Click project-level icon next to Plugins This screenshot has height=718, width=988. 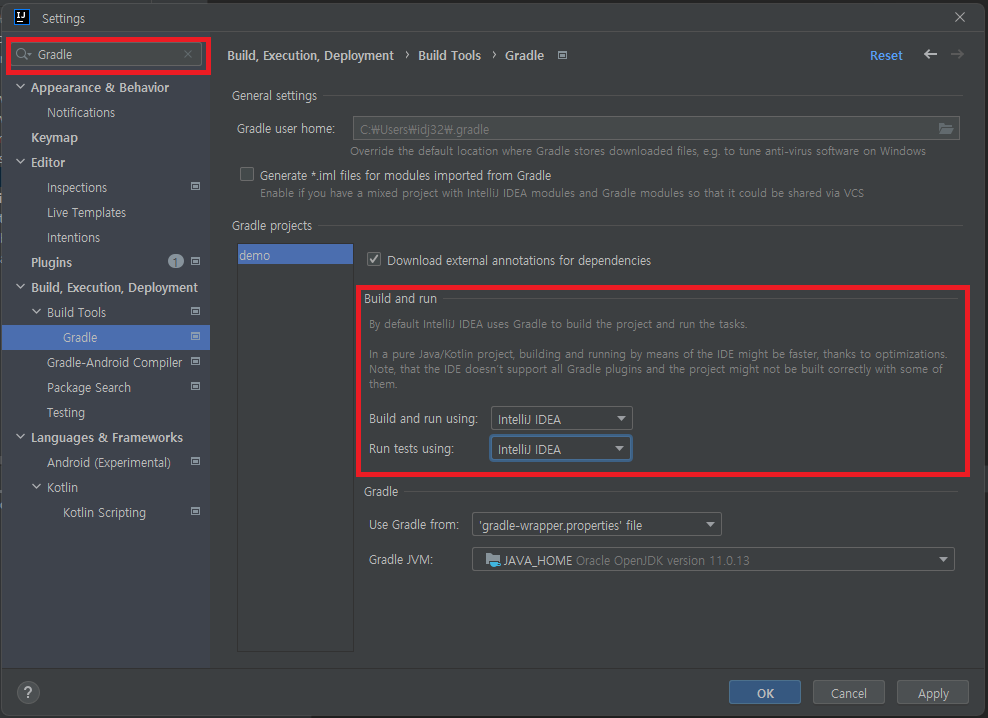coord(195,262)
